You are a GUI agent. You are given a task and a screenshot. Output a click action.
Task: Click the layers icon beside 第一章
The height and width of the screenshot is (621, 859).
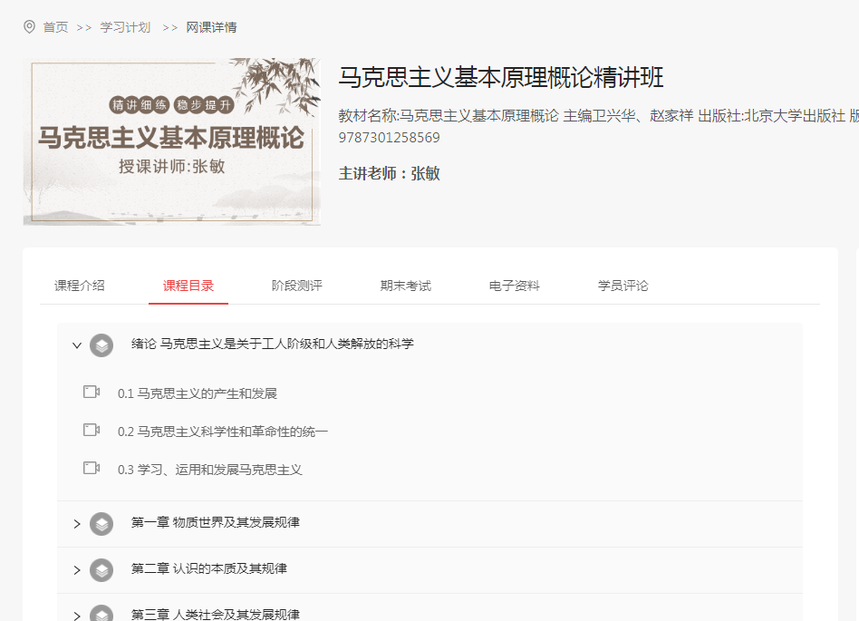[101, 524]
